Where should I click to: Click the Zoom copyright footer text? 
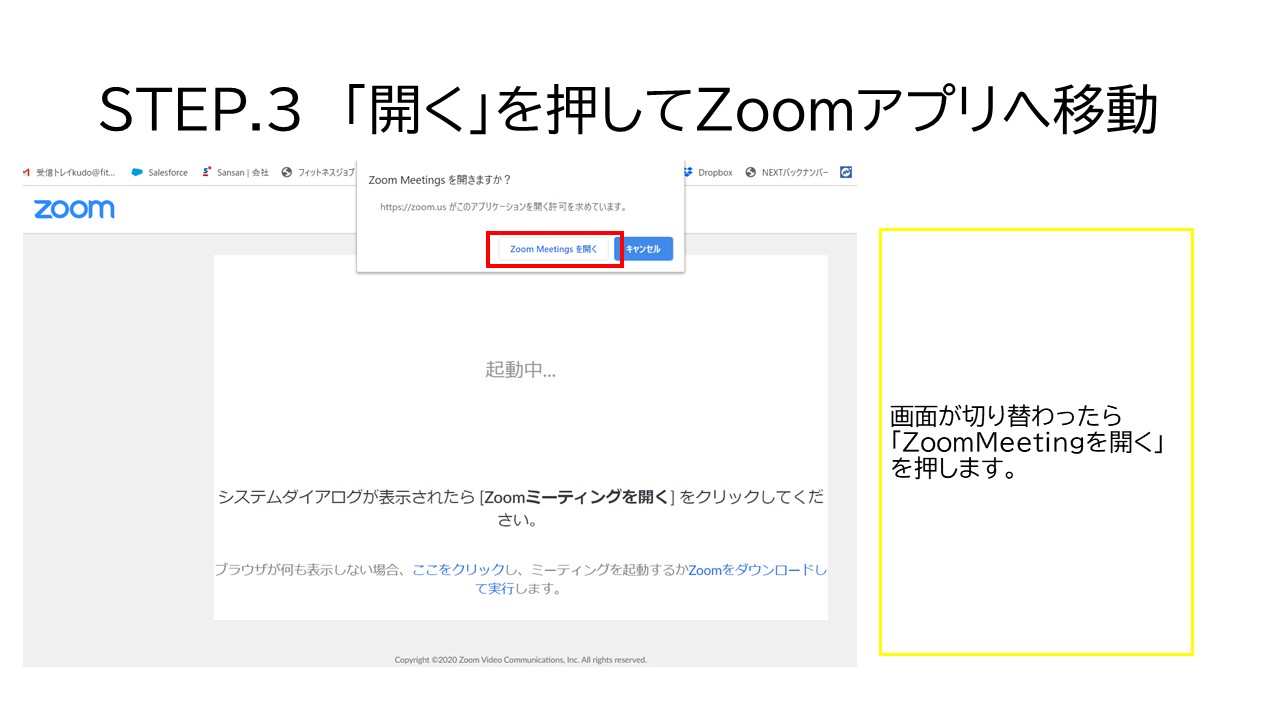click(520, 660)
